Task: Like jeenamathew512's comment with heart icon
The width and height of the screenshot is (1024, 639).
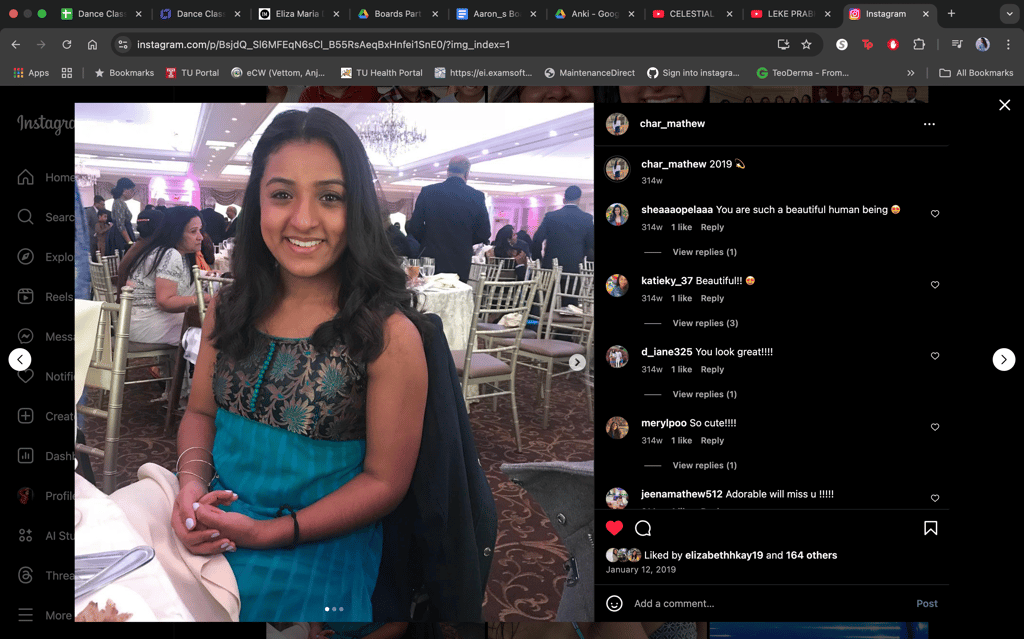Action: coord(935,499)
